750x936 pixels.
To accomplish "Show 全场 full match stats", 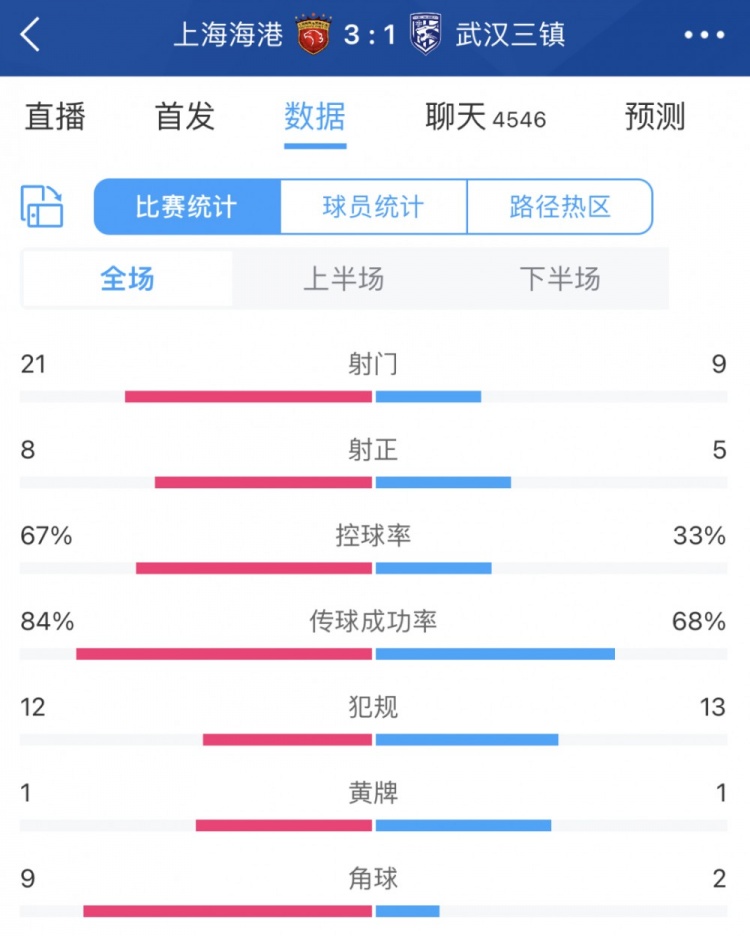I will [x=128, y=279].
